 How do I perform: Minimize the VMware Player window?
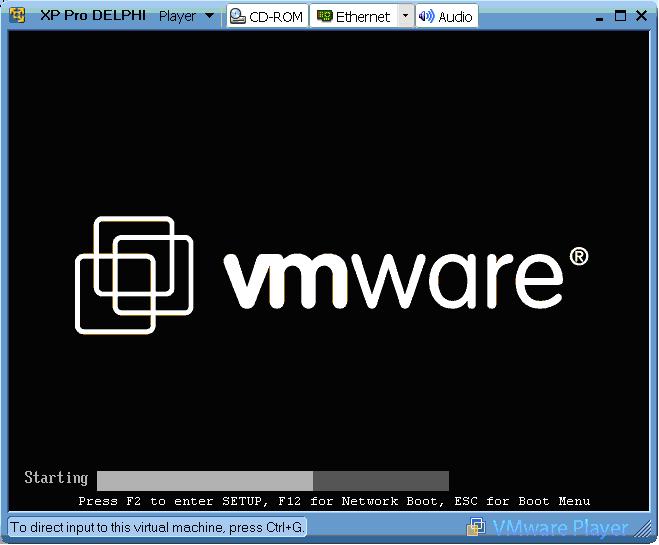(x=600, y=18)
